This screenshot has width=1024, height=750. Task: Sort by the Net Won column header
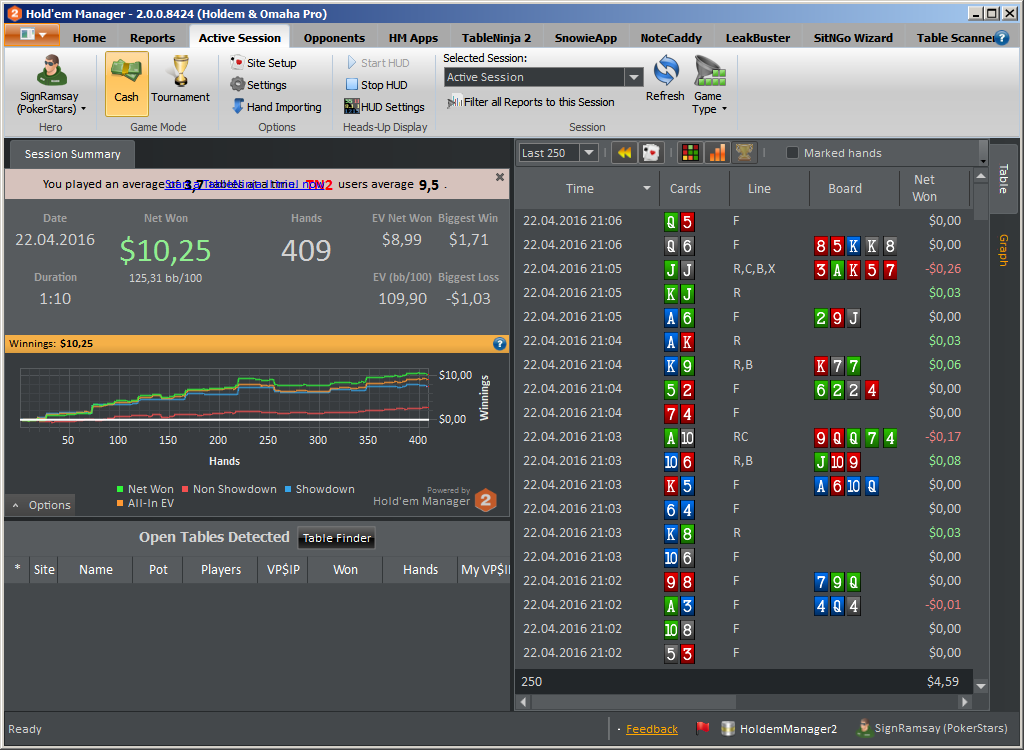pyautogui.click(x=934, y=188)
